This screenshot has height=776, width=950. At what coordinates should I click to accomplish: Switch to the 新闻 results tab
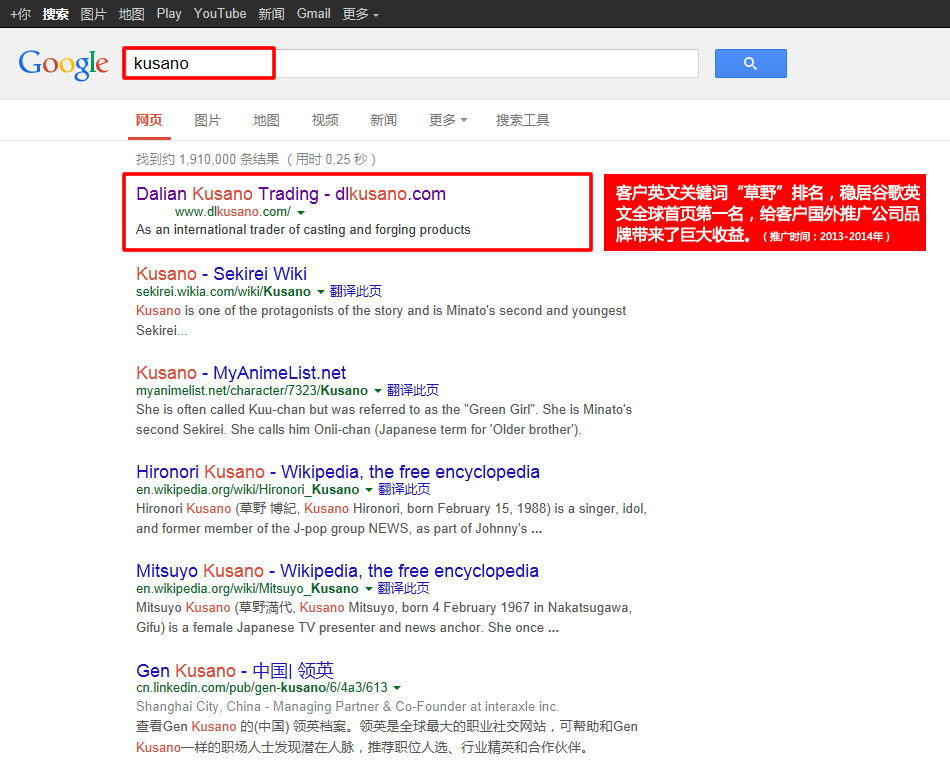[384, 120]
